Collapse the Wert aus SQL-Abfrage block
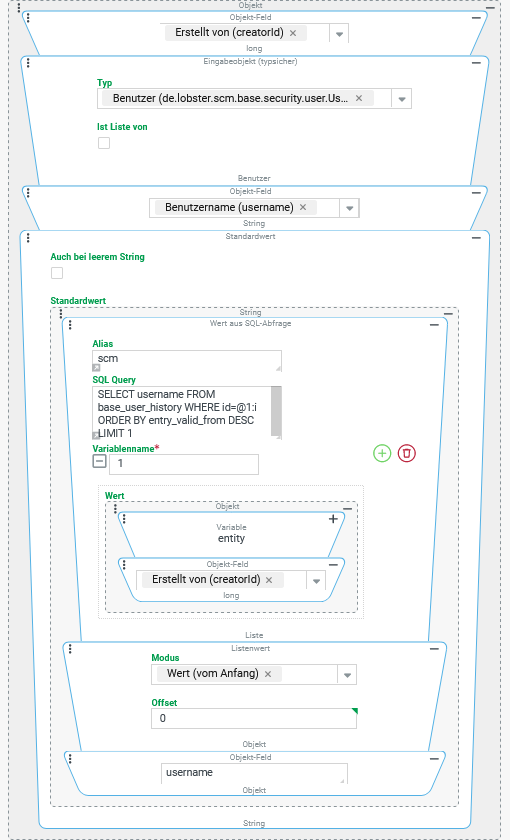This screenshot has height=840, width=510. pos(434,325)
